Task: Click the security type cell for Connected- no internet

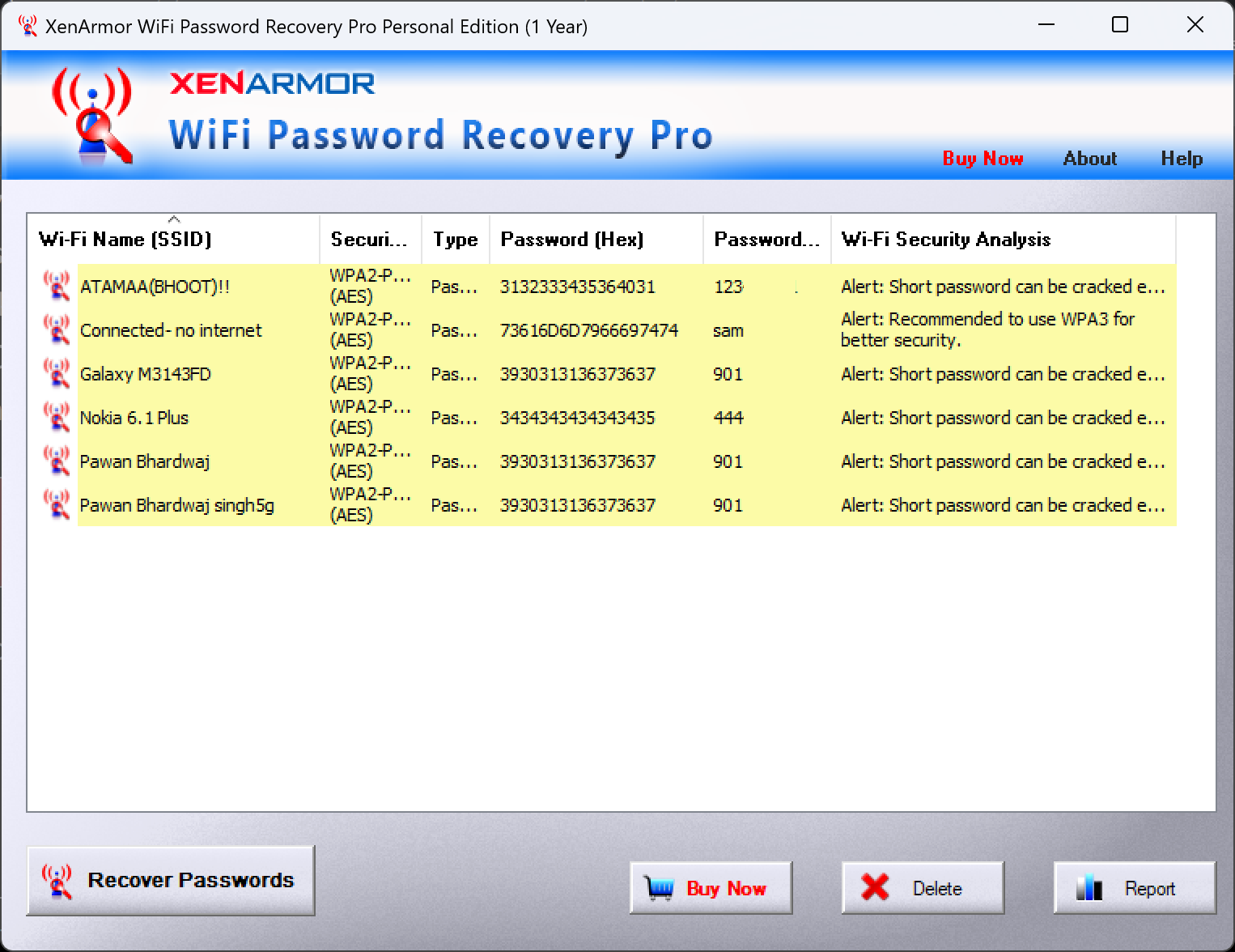Action: point(370,329)
